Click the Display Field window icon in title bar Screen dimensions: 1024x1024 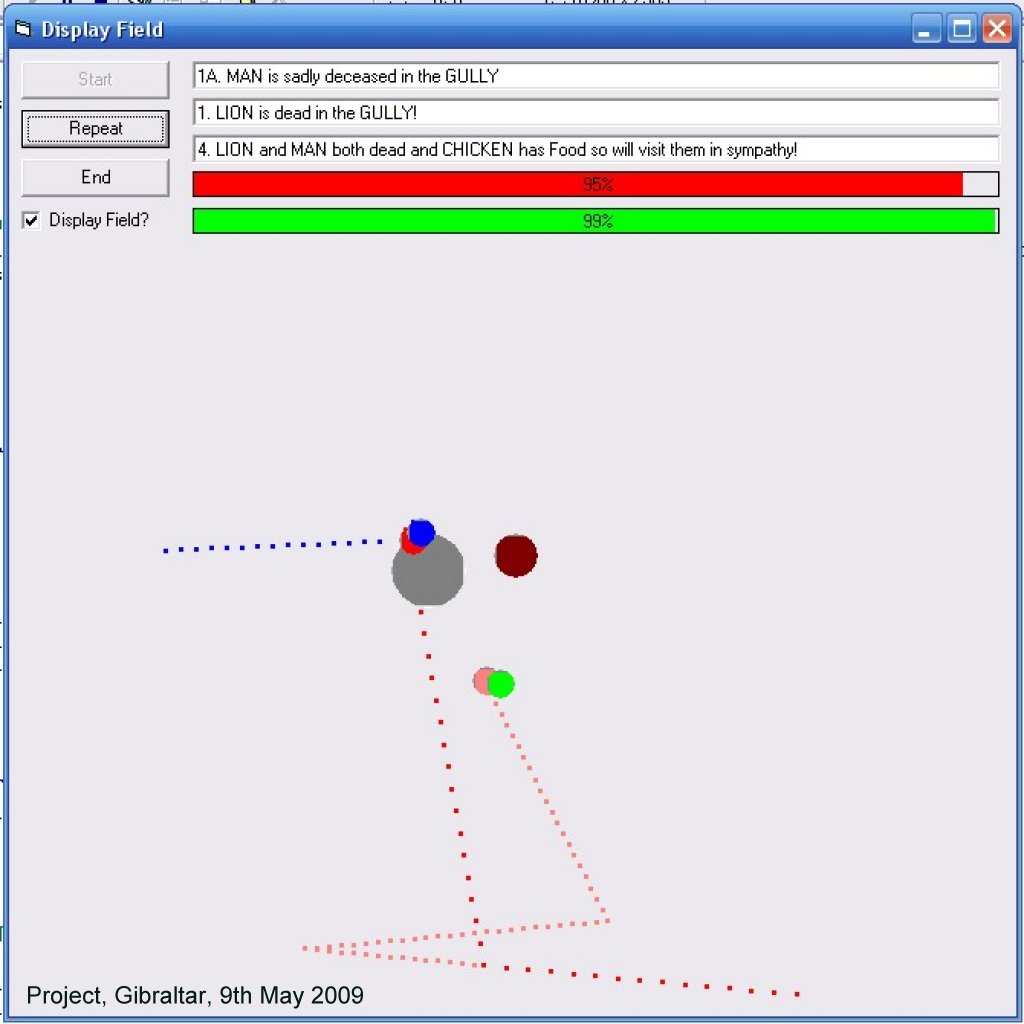click(x=24, y=29)
